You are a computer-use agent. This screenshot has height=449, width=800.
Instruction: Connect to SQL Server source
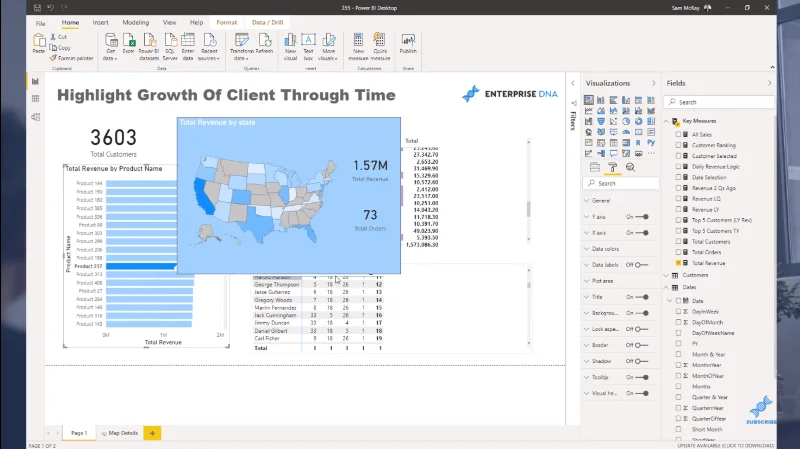tap(170, 46)
